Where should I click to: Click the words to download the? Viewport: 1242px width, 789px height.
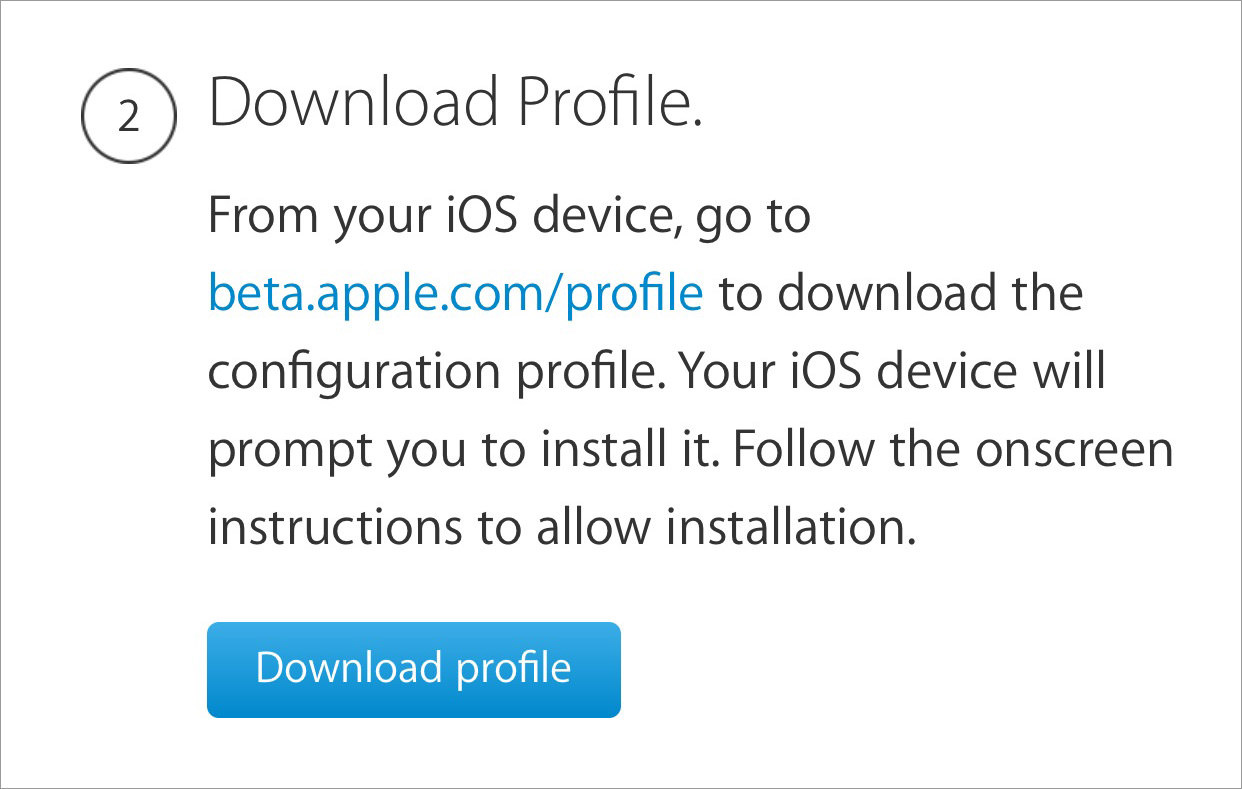pos(901,294)
